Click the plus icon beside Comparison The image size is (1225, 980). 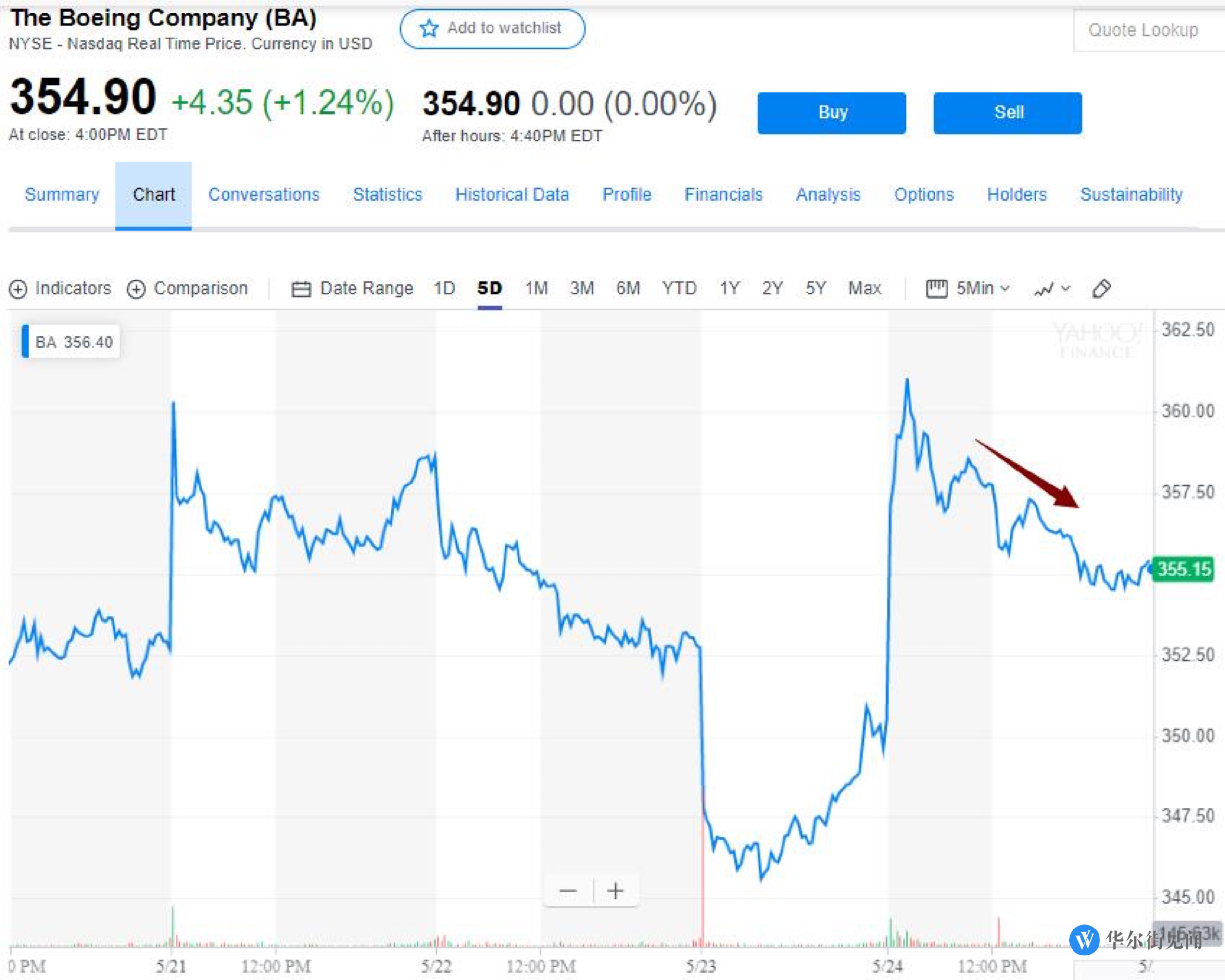[137, 289]
